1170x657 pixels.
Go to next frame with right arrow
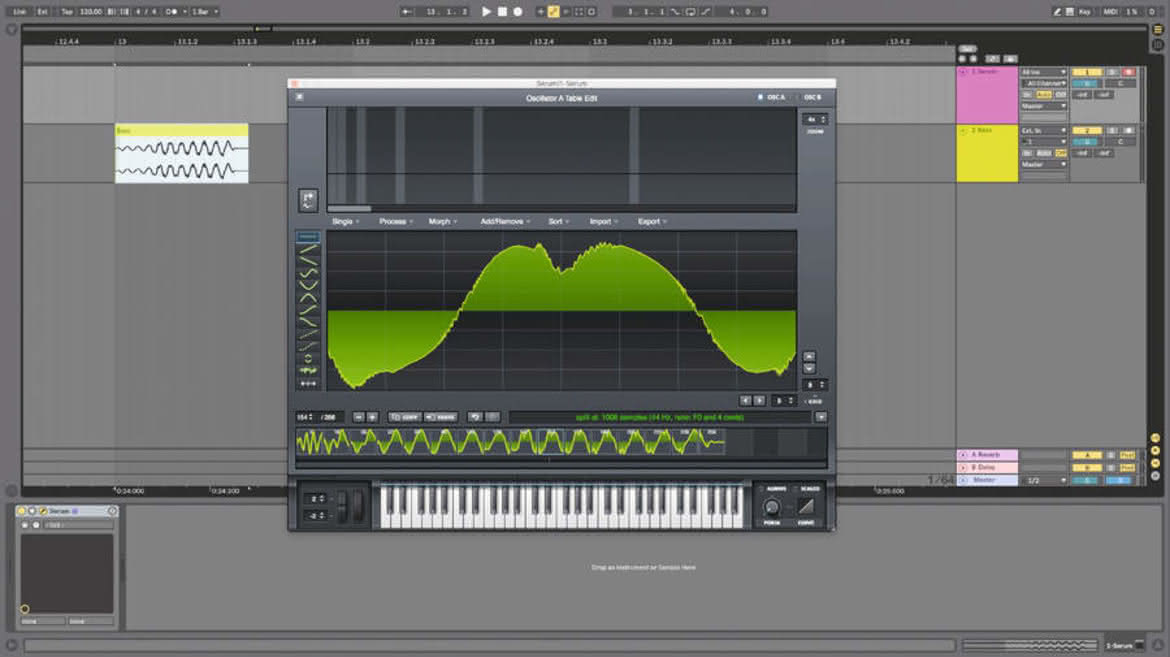pyautogui.click(x=759, y=401)
